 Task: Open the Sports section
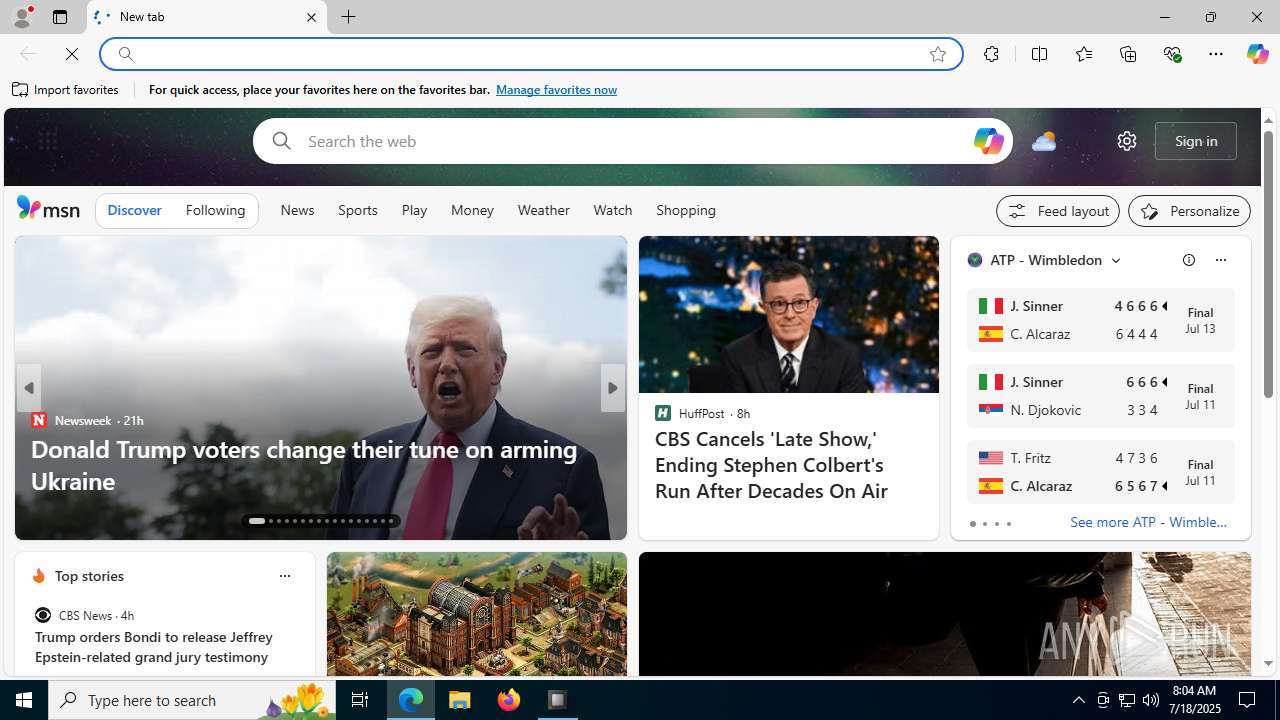[x=358, y=211]
